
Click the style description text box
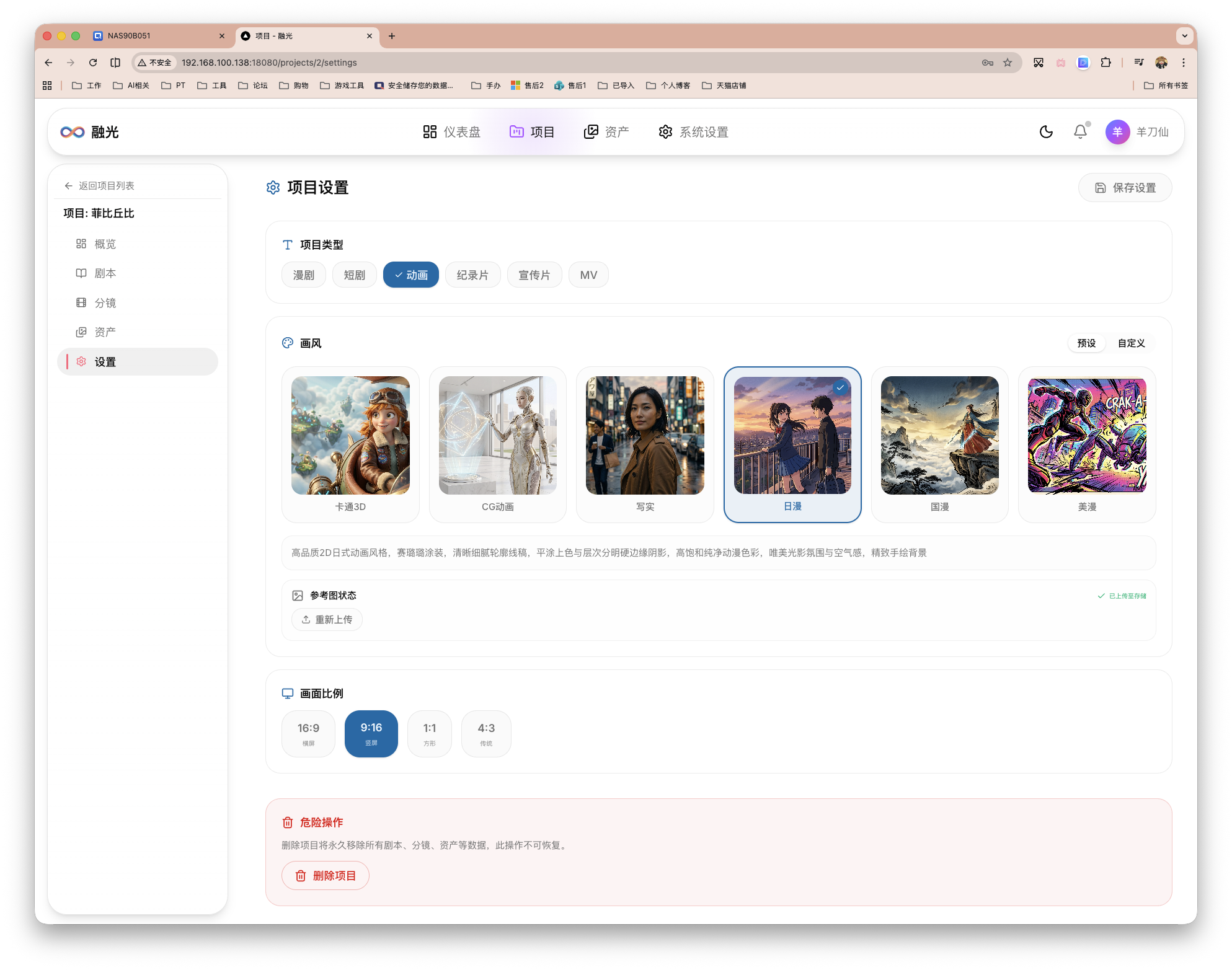(719, 553)
